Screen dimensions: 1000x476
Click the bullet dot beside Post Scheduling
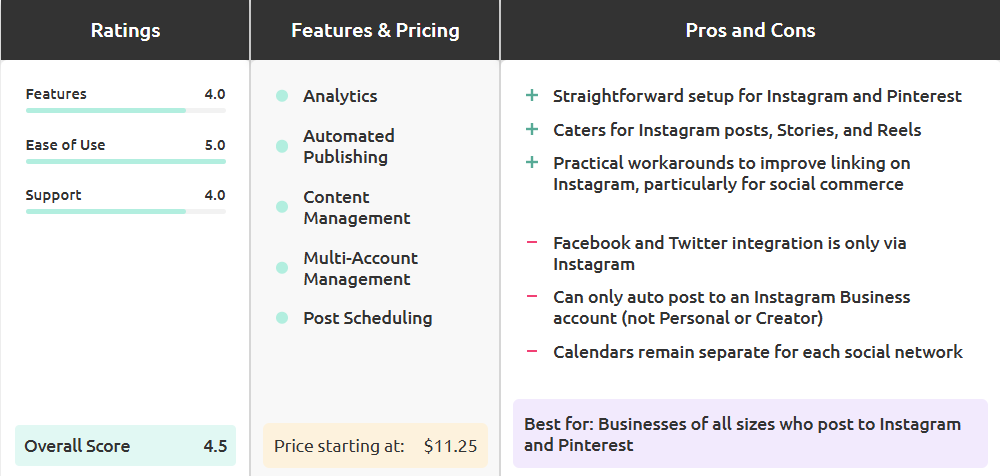click(x=282, y=318)
